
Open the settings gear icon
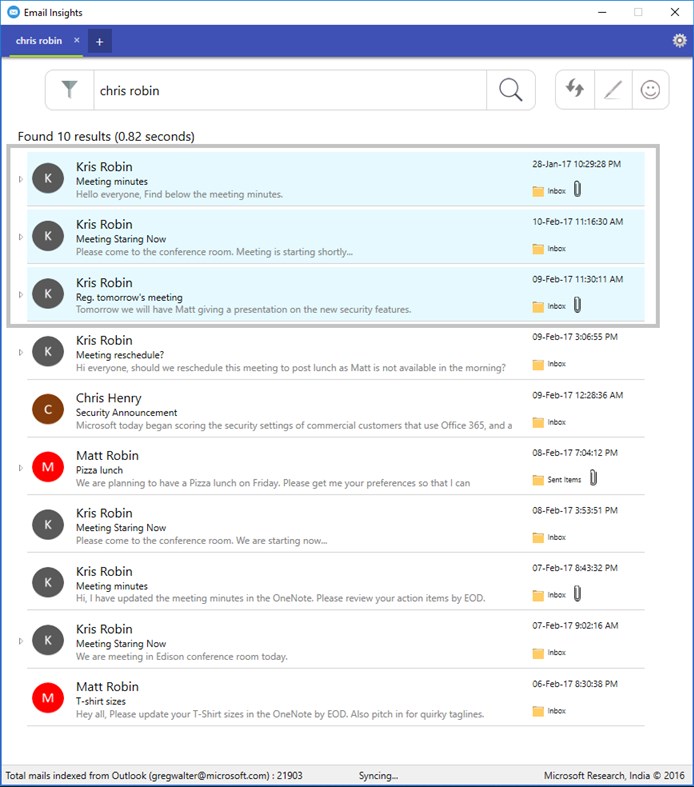679,40
